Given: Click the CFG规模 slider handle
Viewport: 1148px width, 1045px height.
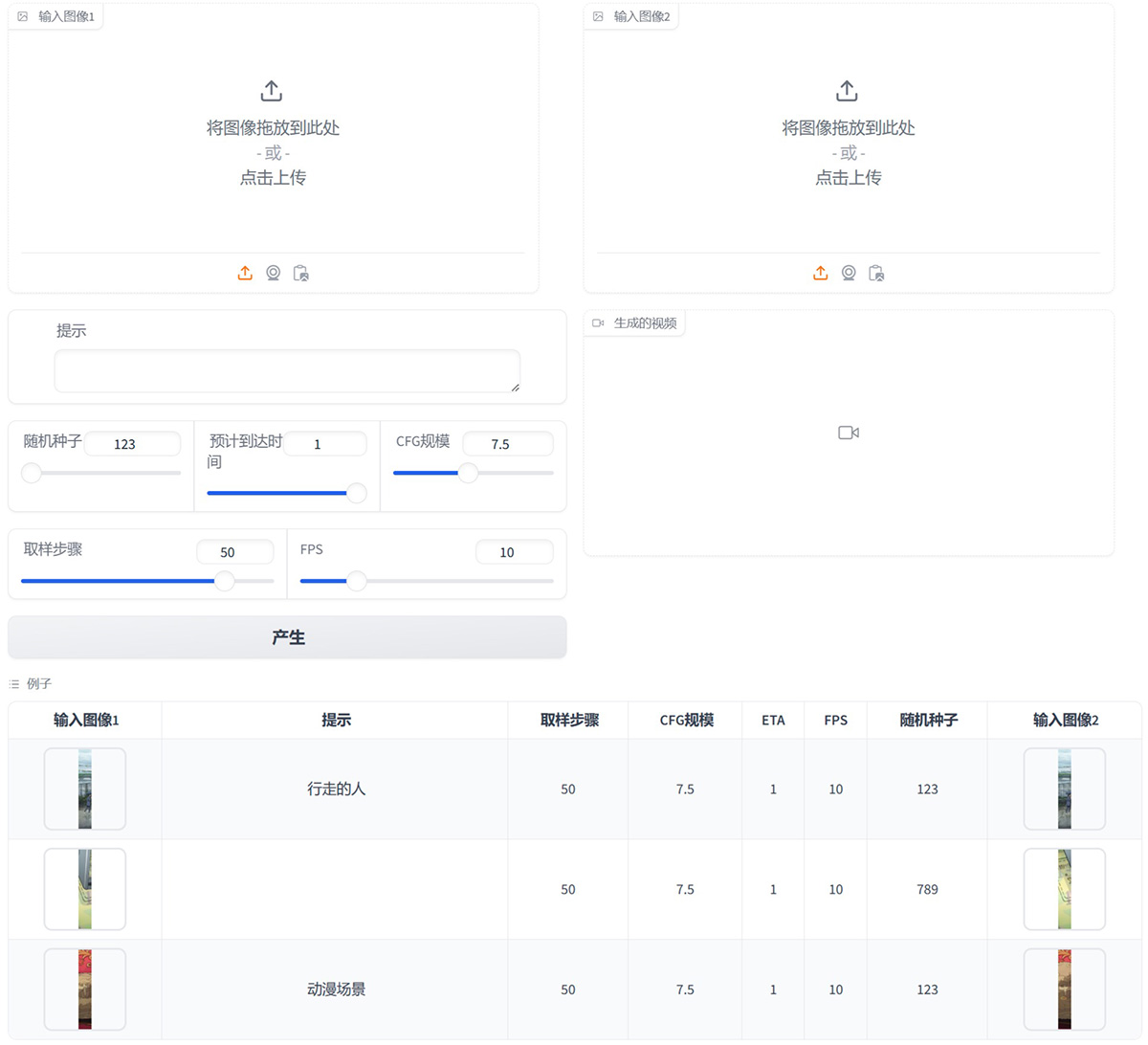Looking at the screenshot, I should click(468, 473).
